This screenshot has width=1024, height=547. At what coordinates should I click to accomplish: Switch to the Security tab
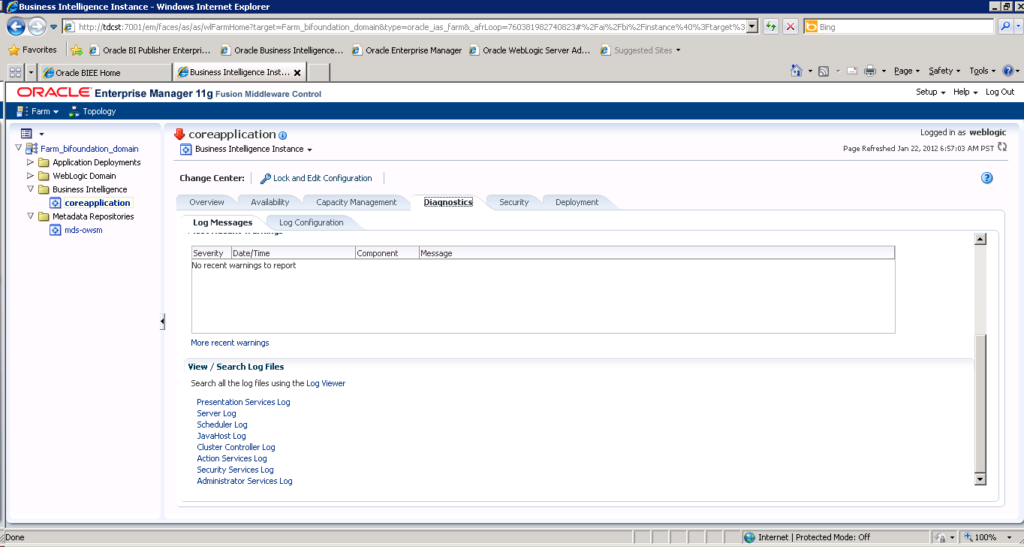pyautogui.click(x=514, y=202)
